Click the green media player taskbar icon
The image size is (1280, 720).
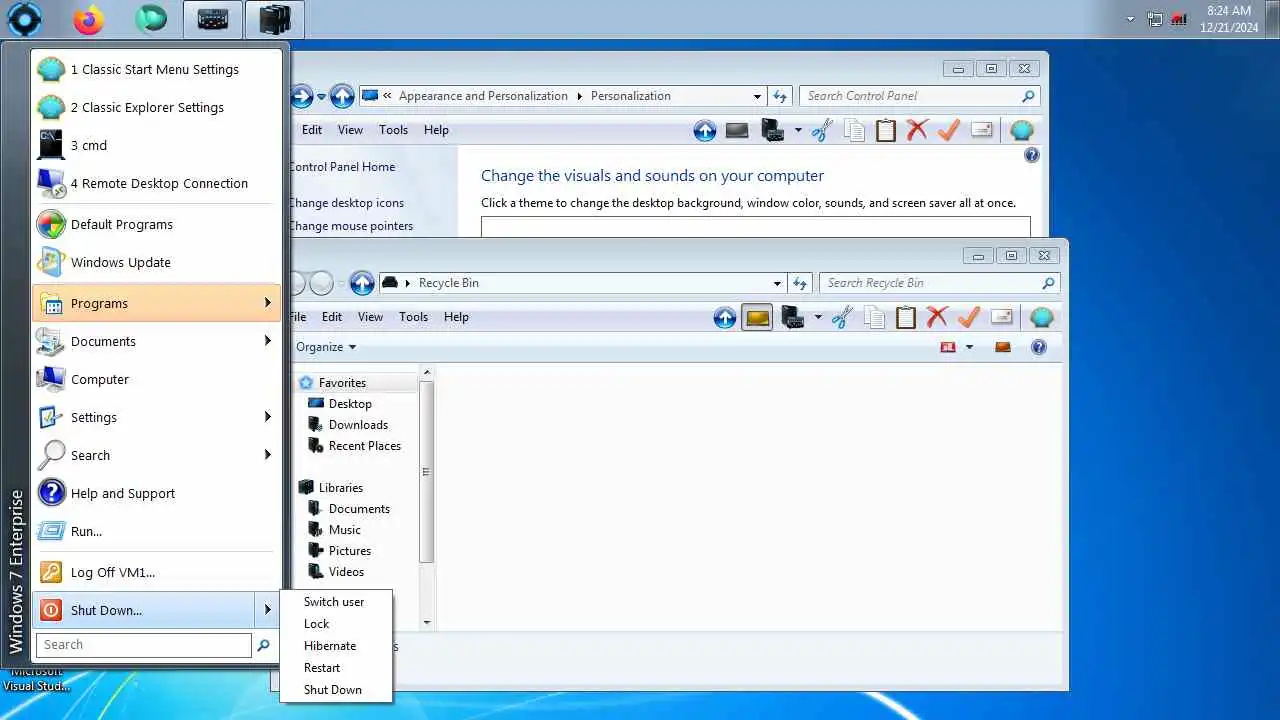tap(151, 19)
